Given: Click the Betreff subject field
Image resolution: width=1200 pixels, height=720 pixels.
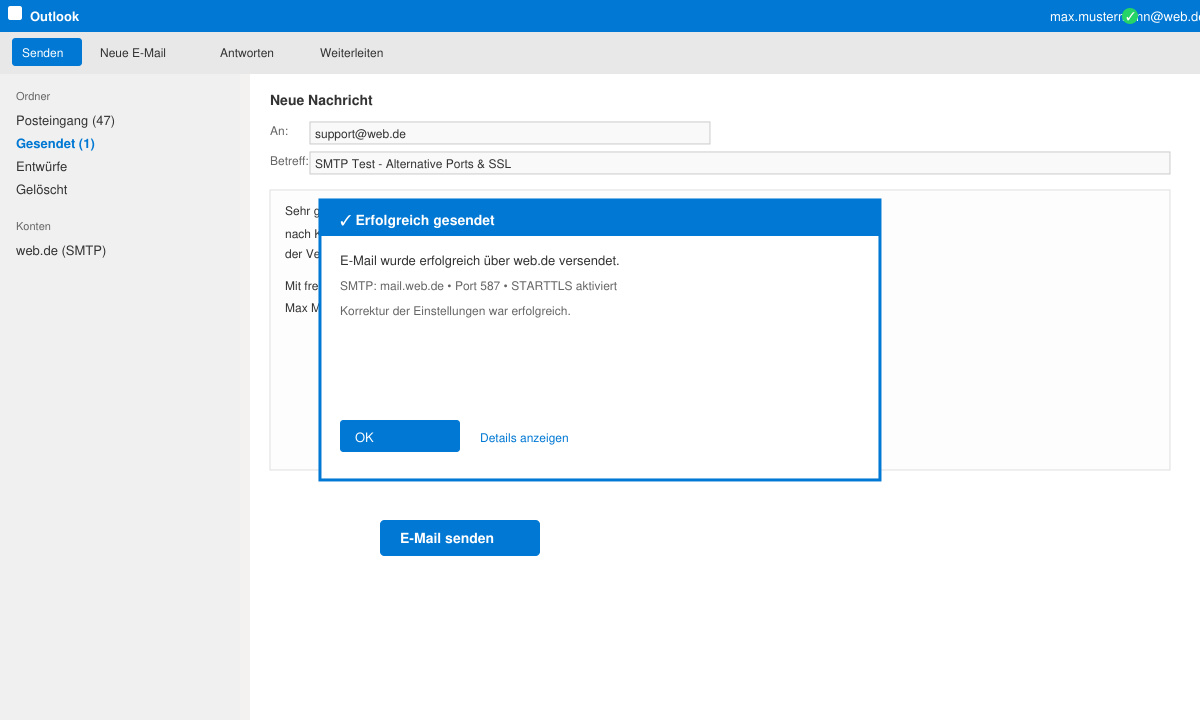Looking at the screenshot, I should (740, 163).
